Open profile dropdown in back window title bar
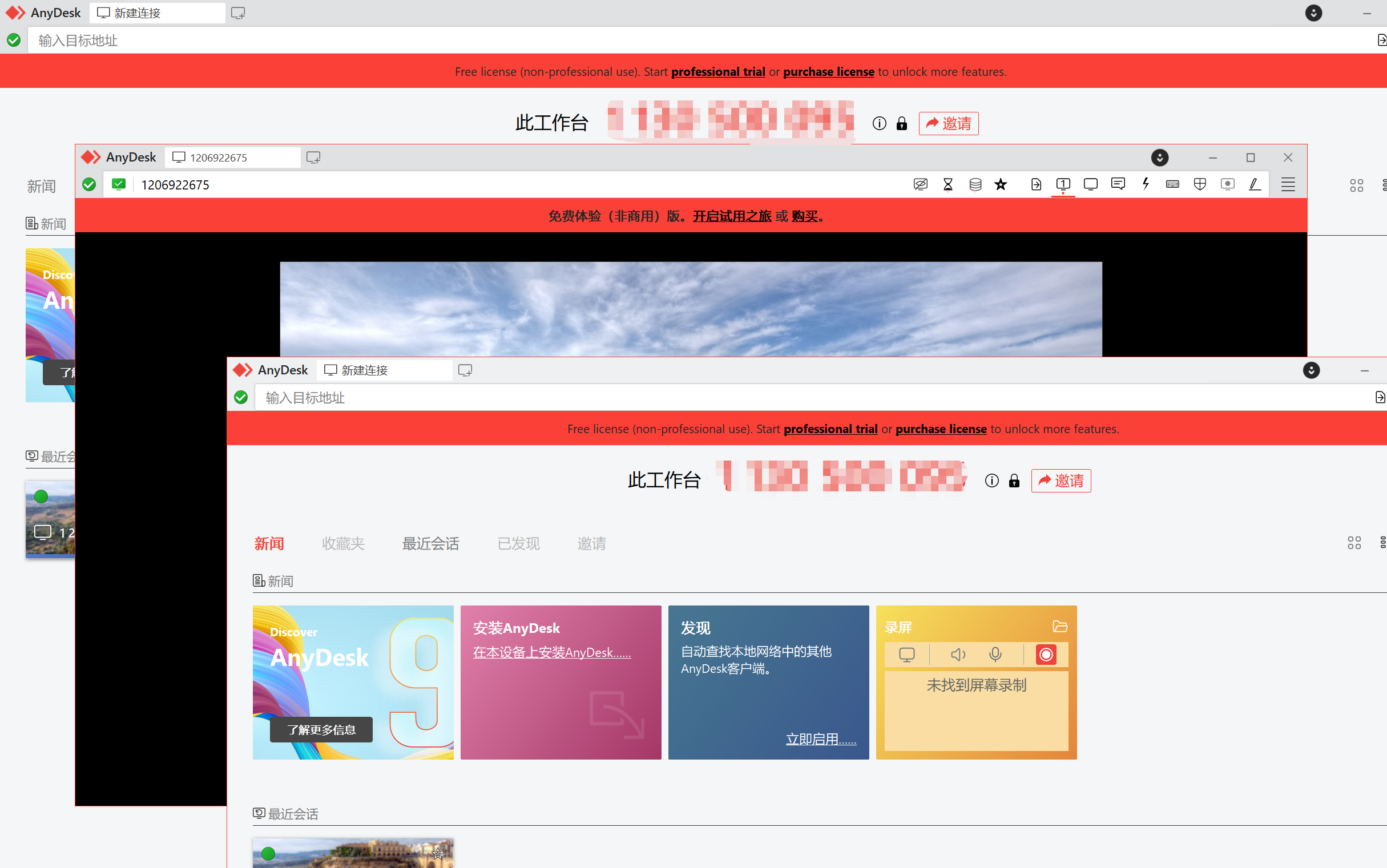 (1313, 13)
